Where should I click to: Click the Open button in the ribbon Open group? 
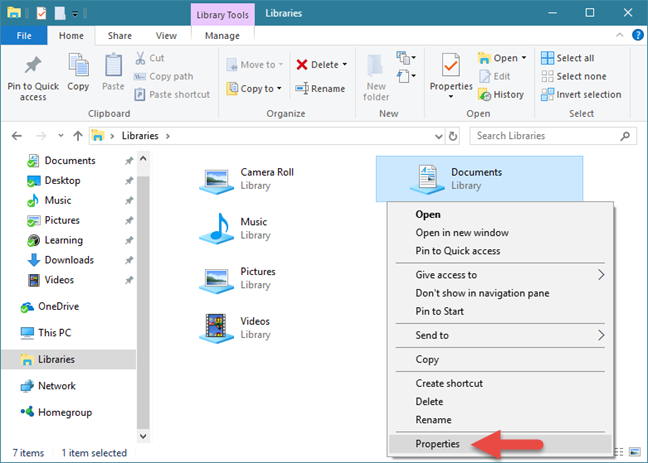tap(498, 58)
